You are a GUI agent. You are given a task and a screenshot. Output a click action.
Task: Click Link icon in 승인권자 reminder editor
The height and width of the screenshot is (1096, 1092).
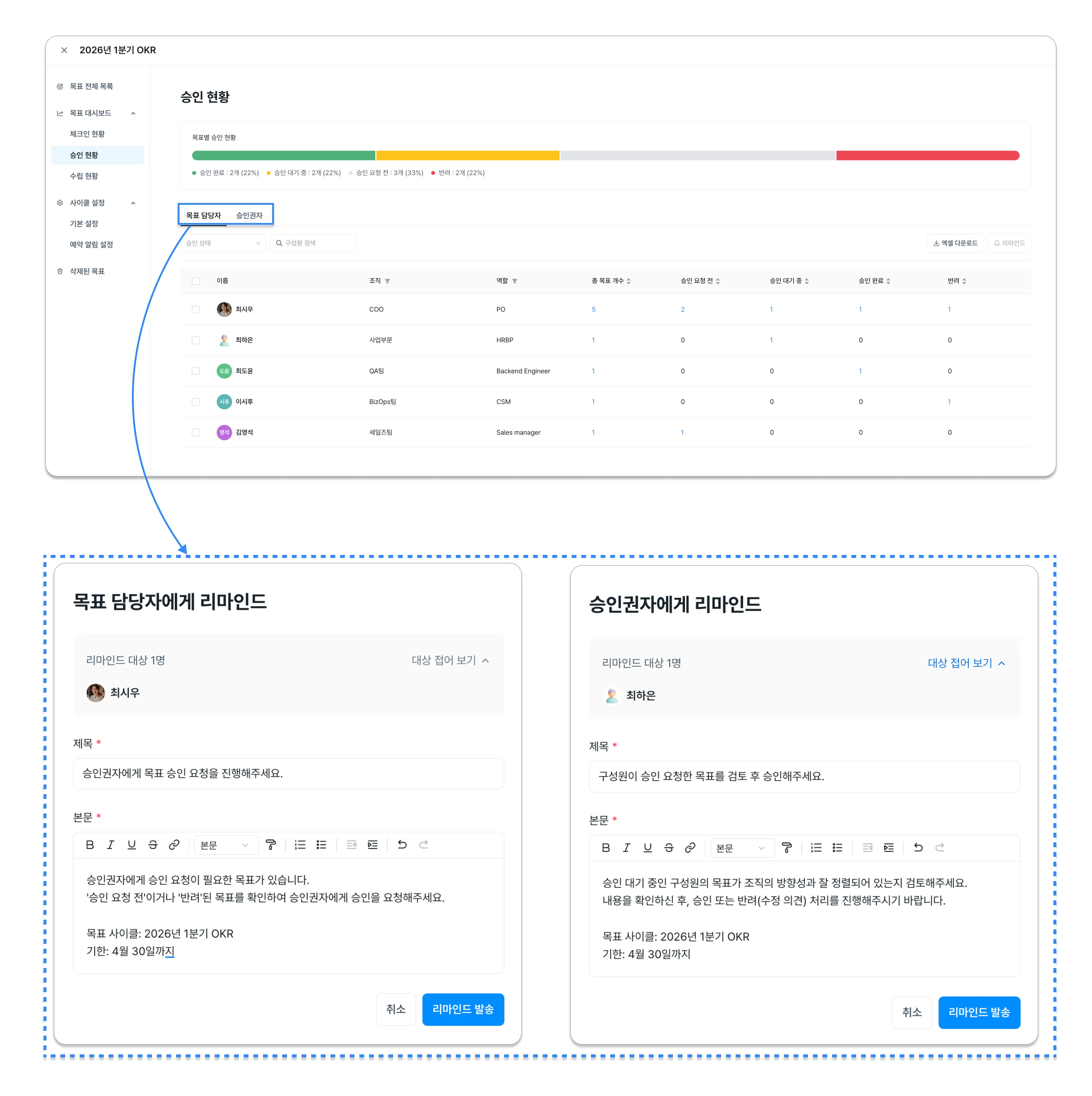(690, 847)
